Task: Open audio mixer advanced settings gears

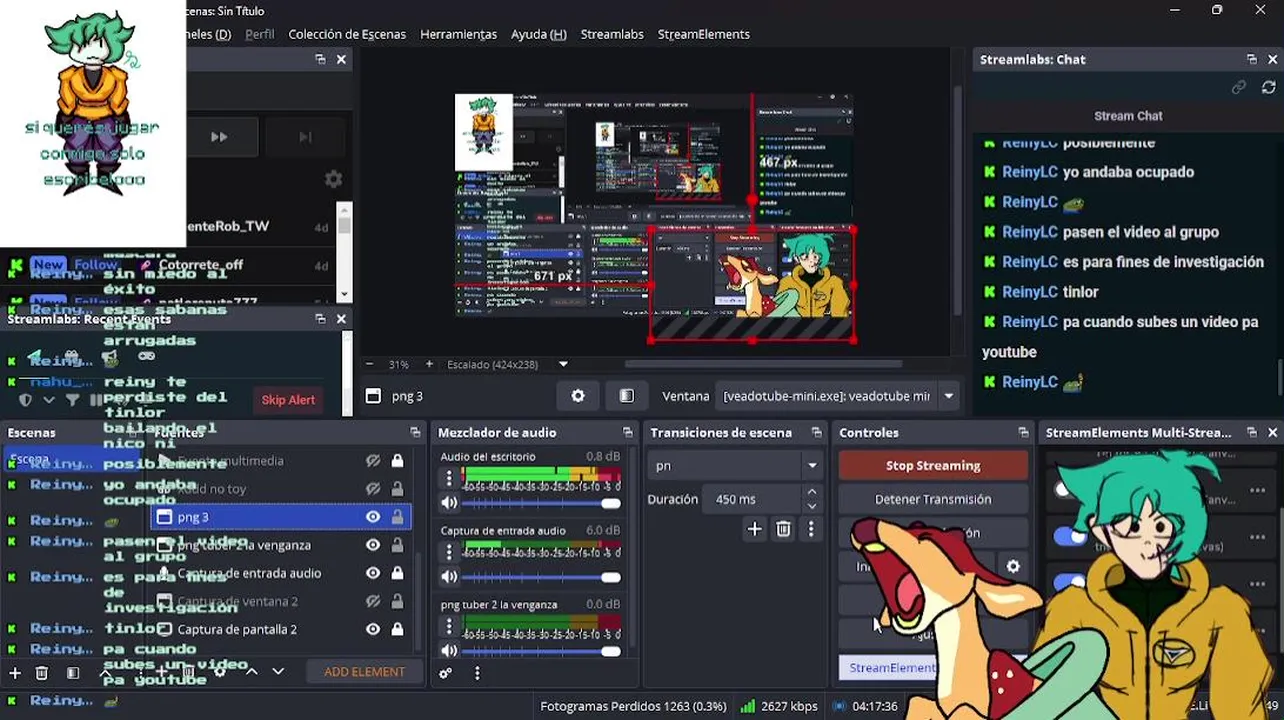Action: pos(446,673)
